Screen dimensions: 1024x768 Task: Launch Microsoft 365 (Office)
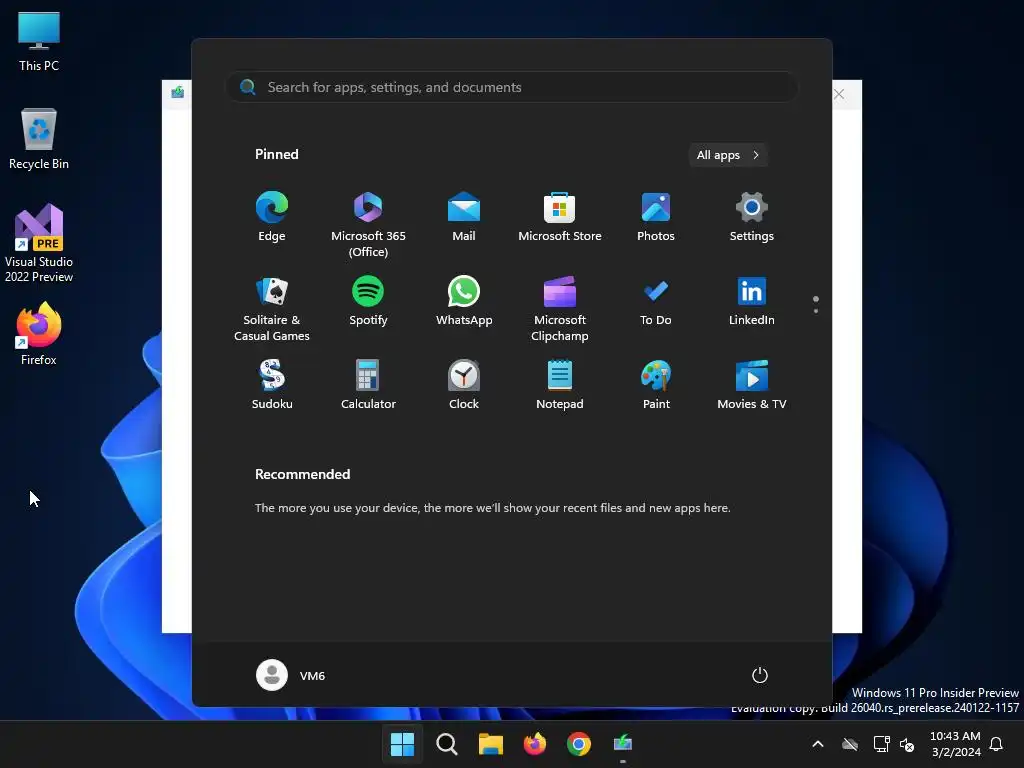click(x=368, y=225)
